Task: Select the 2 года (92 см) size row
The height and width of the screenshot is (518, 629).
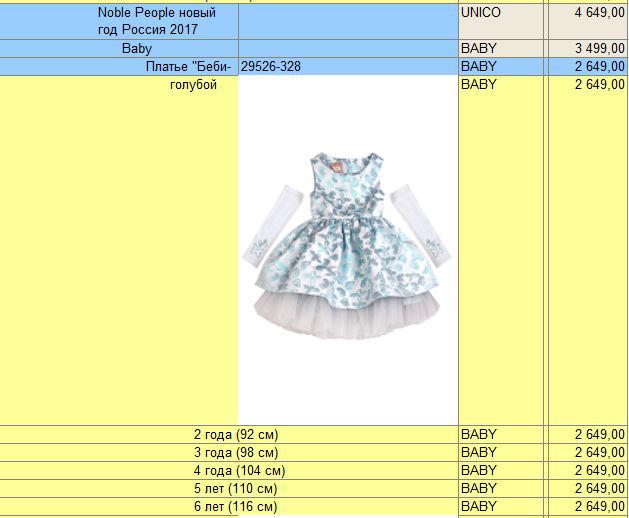Action: point(235,434)
